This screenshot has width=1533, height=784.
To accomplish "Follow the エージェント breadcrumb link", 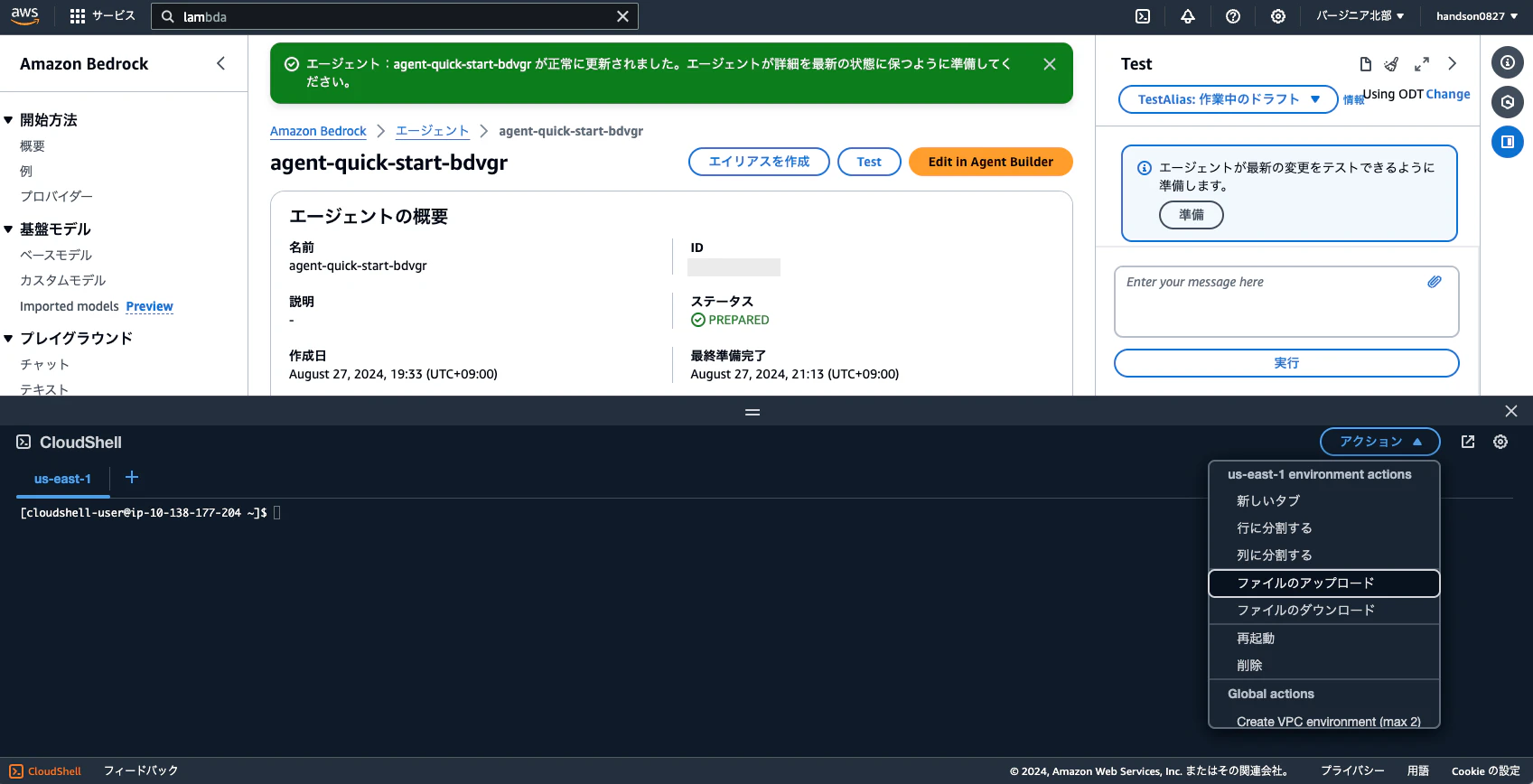I will (x=433, y=131).
